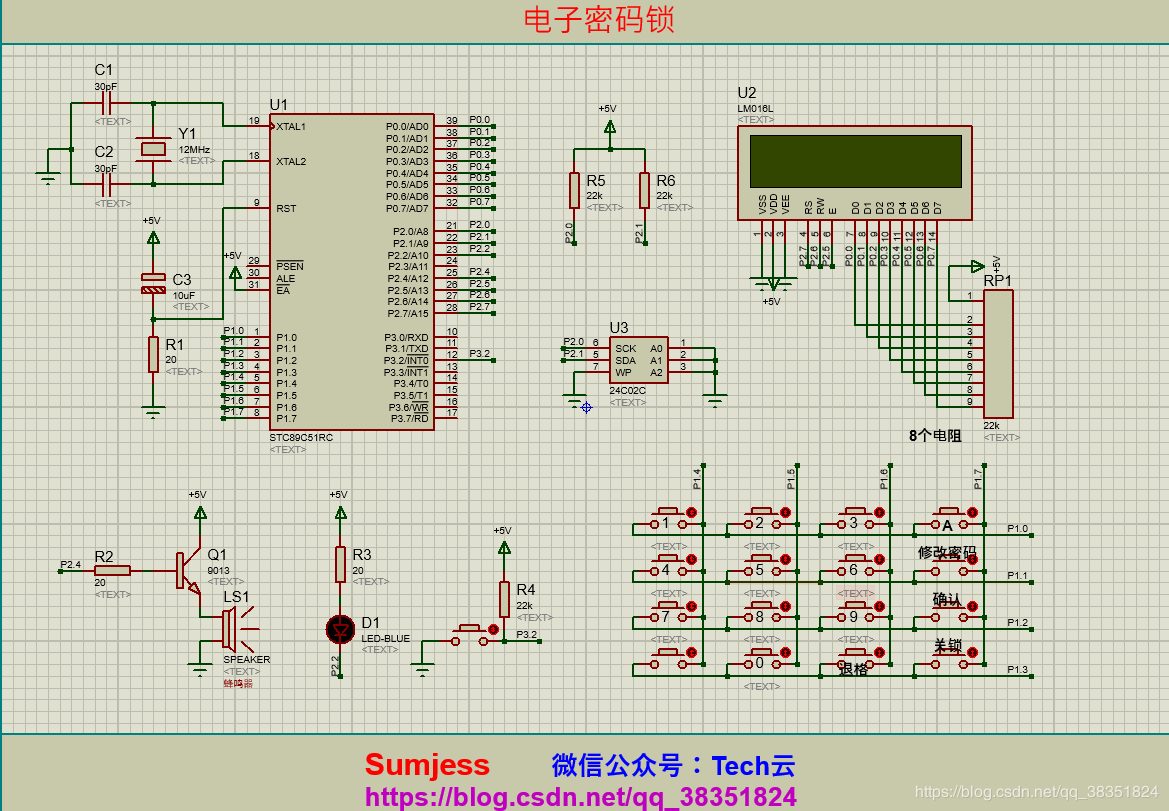Select the U2 LCD green display screen
The height and width of the screenshot is (811, 1169).
855,161
